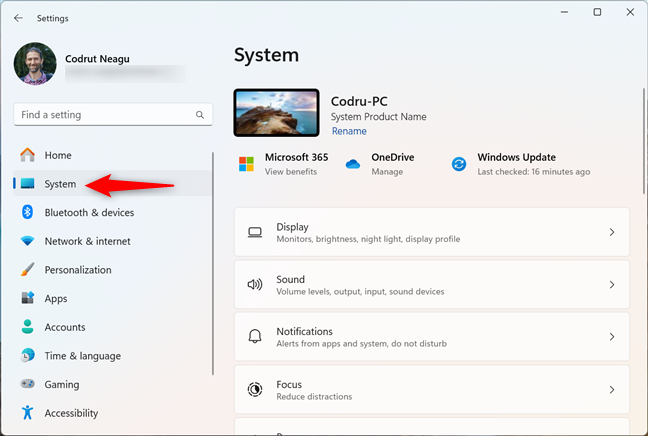
Task: Click the Bluetooth icon
Action: pyautogui.click(x=28, y=212)
